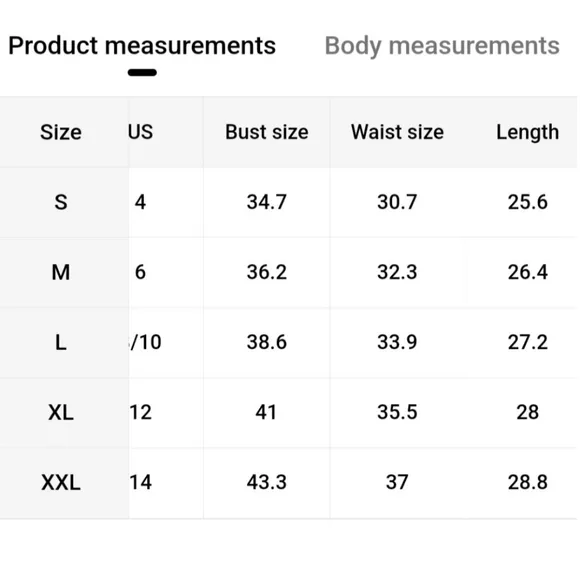Switch to the Body measurements tab
This screenshot has width=580, height=580.
[442, 46]
